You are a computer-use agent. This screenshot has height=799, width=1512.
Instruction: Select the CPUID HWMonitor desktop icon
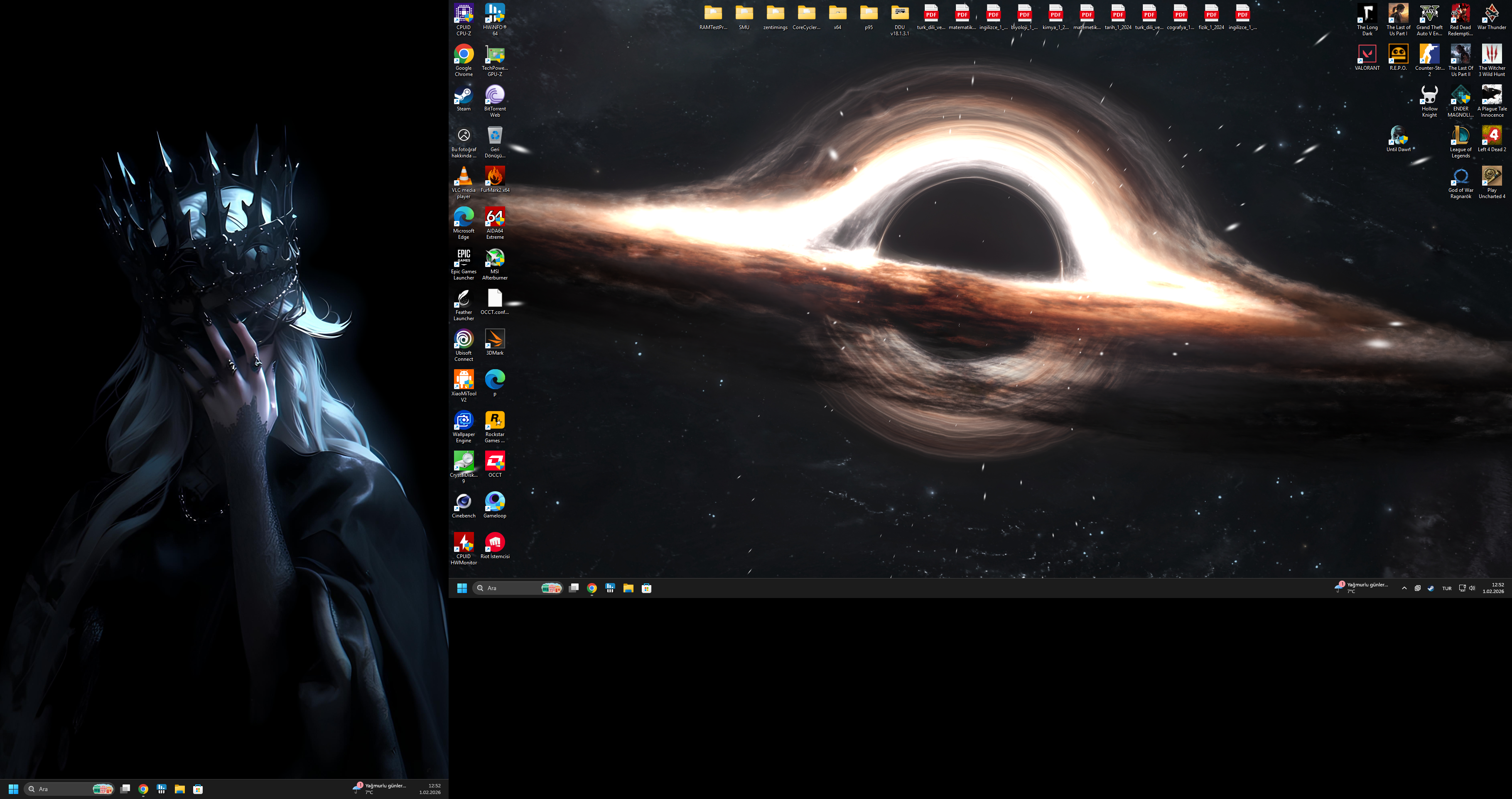[x=464, y=549]
